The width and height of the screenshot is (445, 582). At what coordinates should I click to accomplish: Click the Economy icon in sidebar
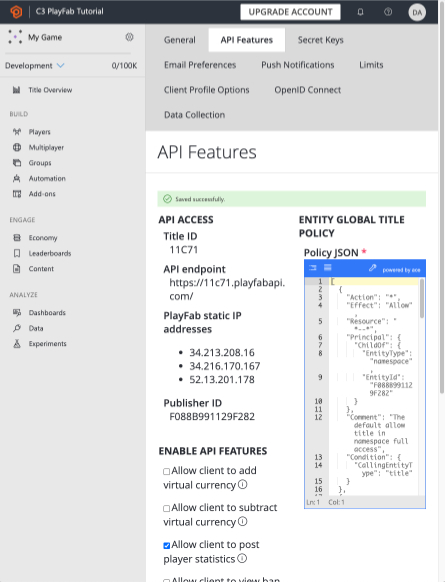pyautogui.click(x=17, y=238)
